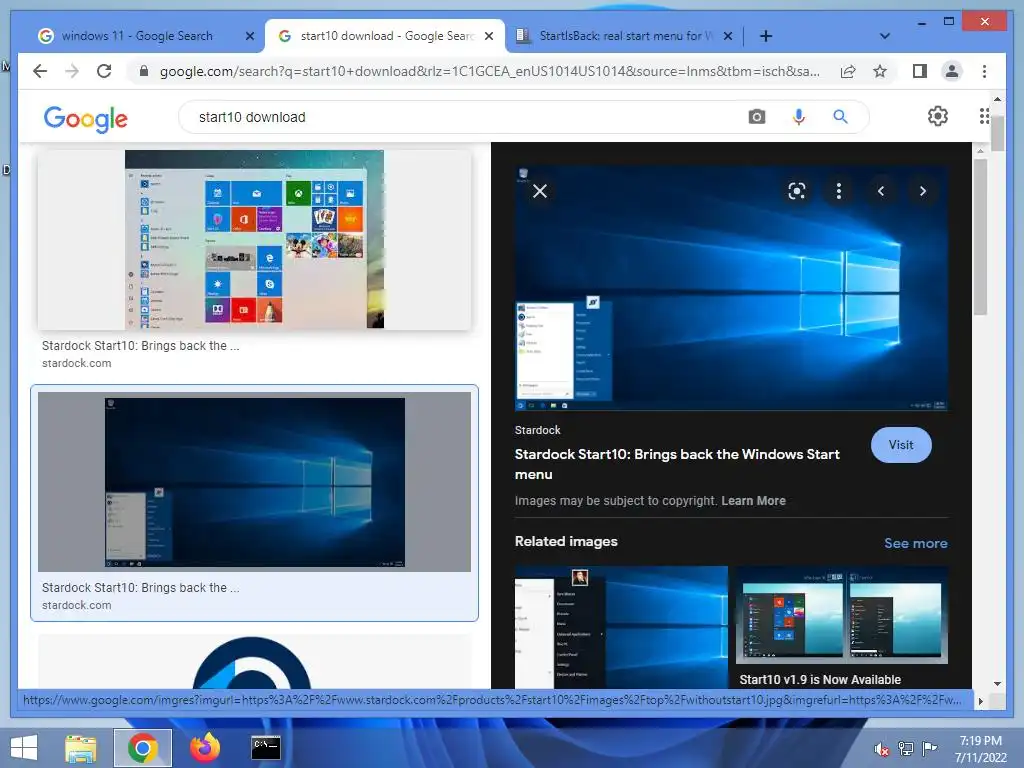Image resolution: width=1024 pixels, height=768 pixels.
Task: See more related images
Action: 916,543
